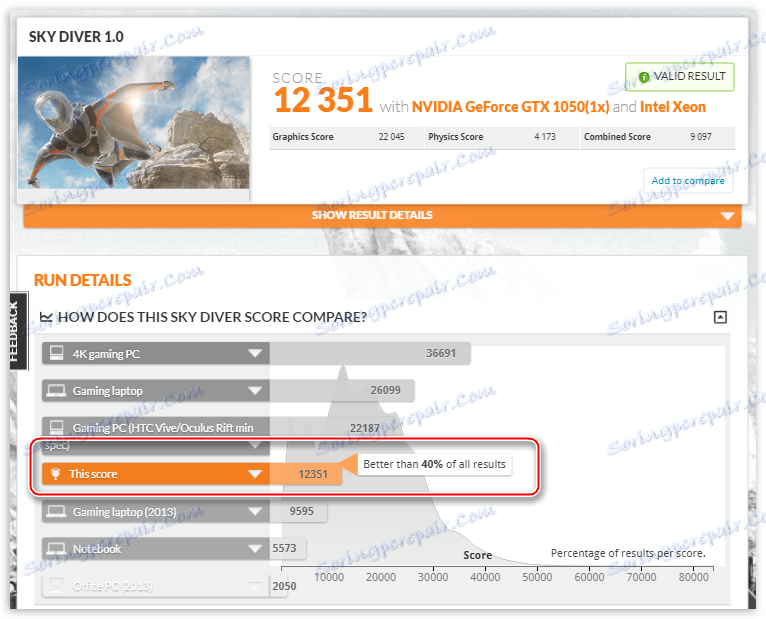The height and width of the screenshot is (619, 766).
Task: Click Show Result Details bar
Action: click(x=383, y=215)
